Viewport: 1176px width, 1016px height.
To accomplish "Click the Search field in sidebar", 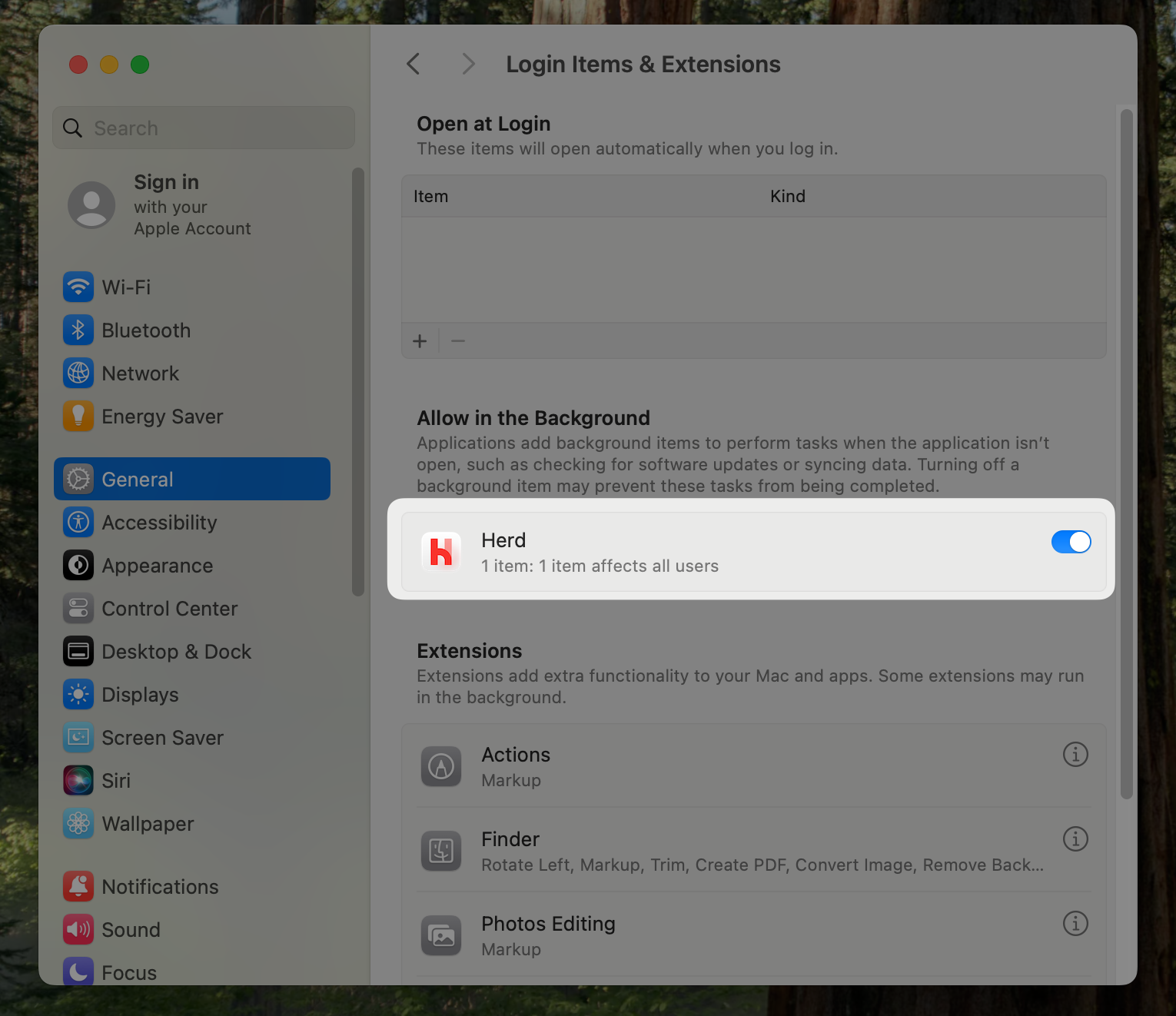I will click(x=204, y=128).
